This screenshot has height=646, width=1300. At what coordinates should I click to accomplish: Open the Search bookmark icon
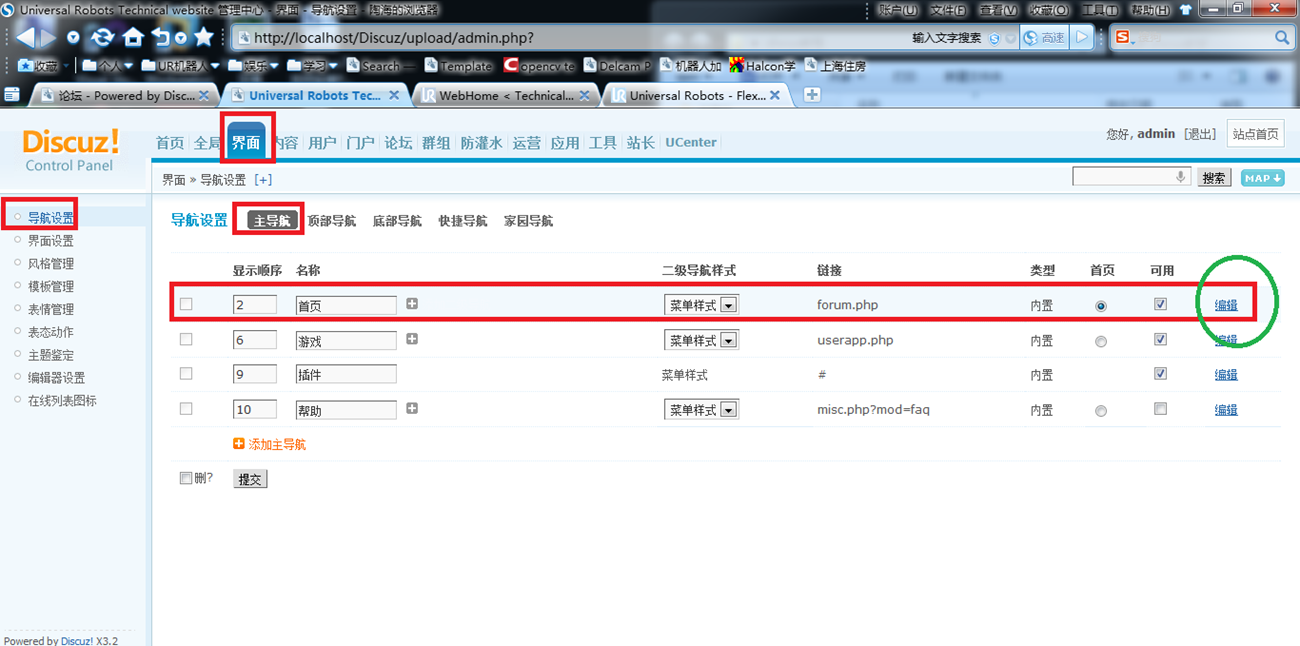pos(353,66)
